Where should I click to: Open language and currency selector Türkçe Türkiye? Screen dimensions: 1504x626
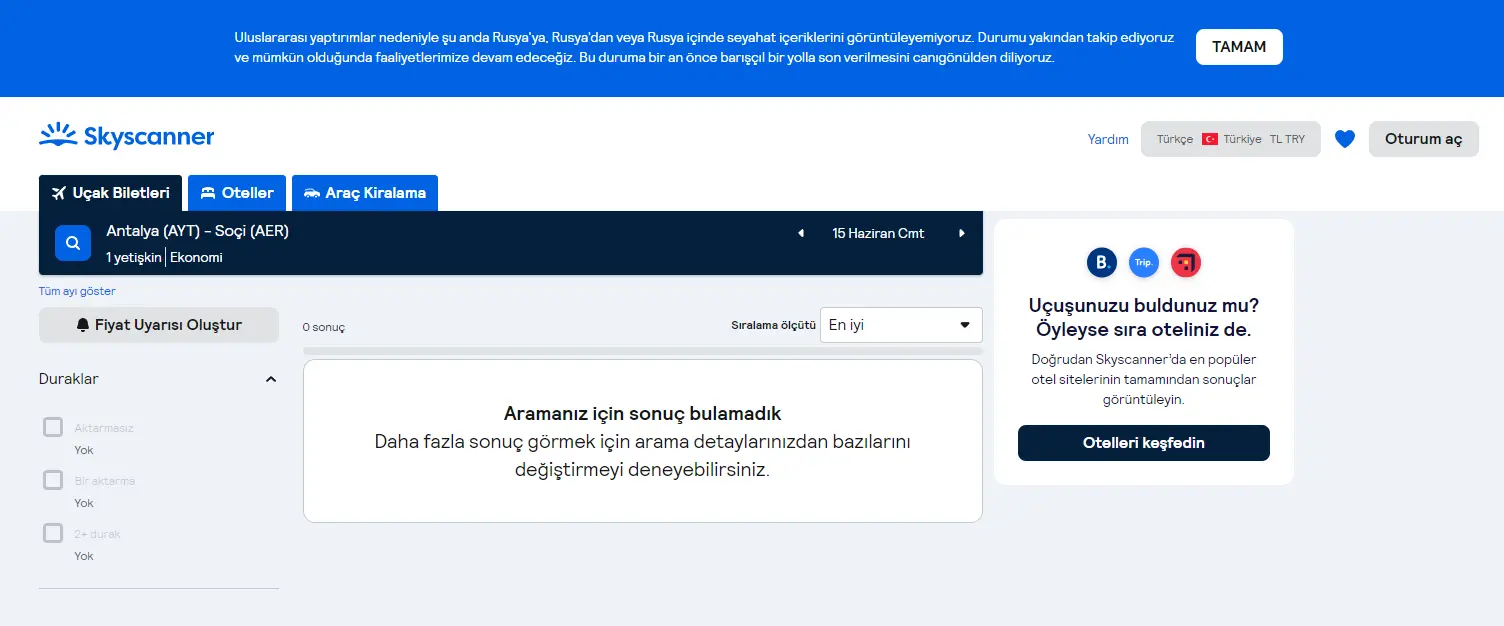click(1231, 139)
